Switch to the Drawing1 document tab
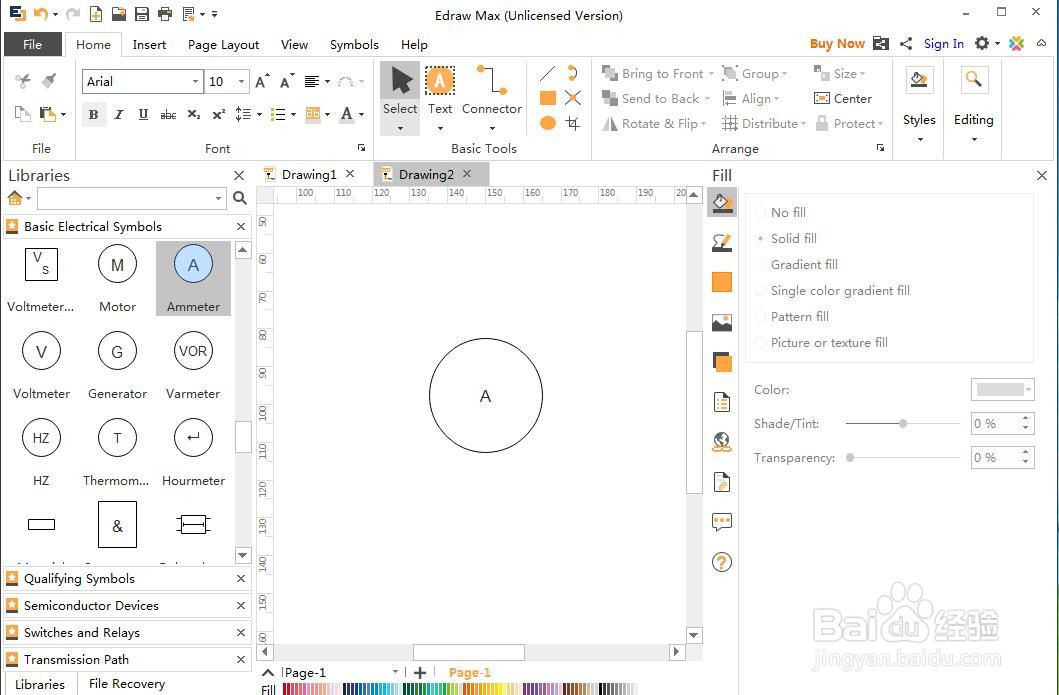1059x695 pixels. click(309, 174)
